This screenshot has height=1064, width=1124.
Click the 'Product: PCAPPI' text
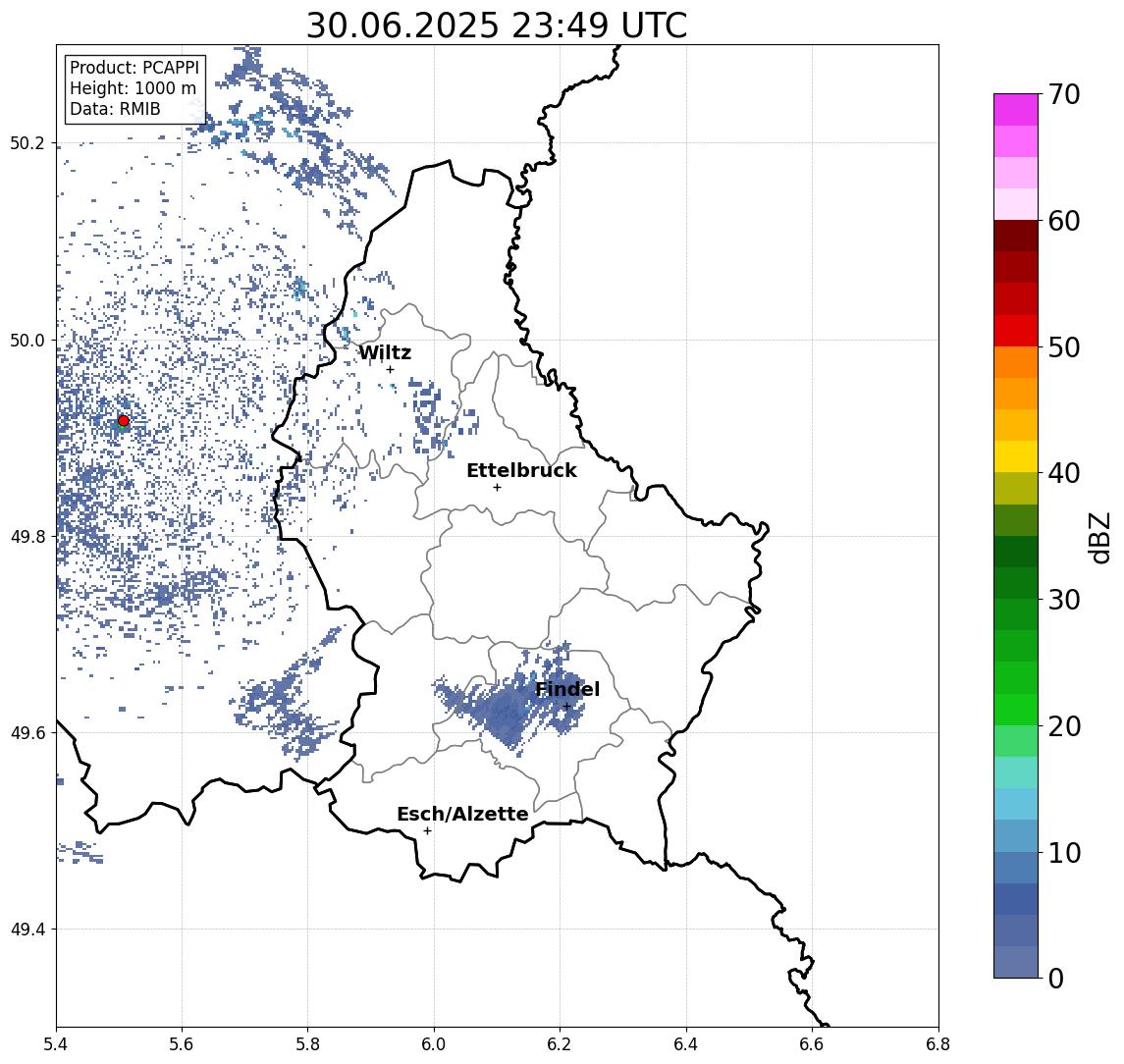pyautogui.click(x=134, y=68)
